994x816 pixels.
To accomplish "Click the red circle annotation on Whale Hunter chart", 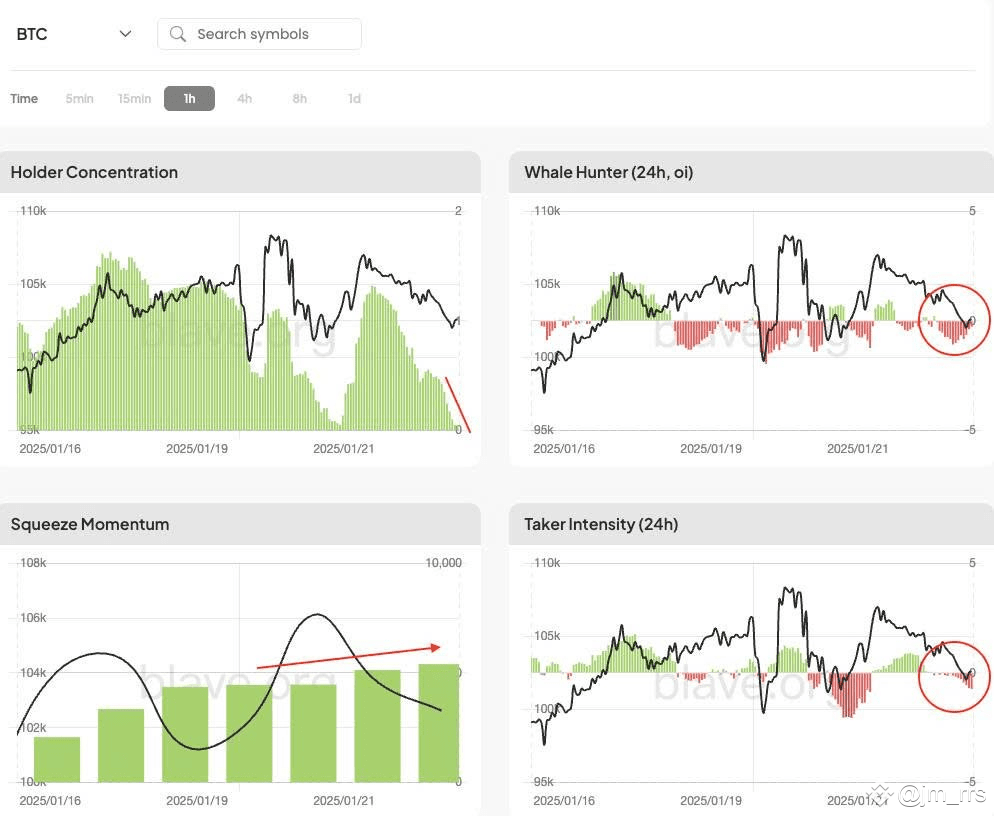I will click(x=955, y=320).
